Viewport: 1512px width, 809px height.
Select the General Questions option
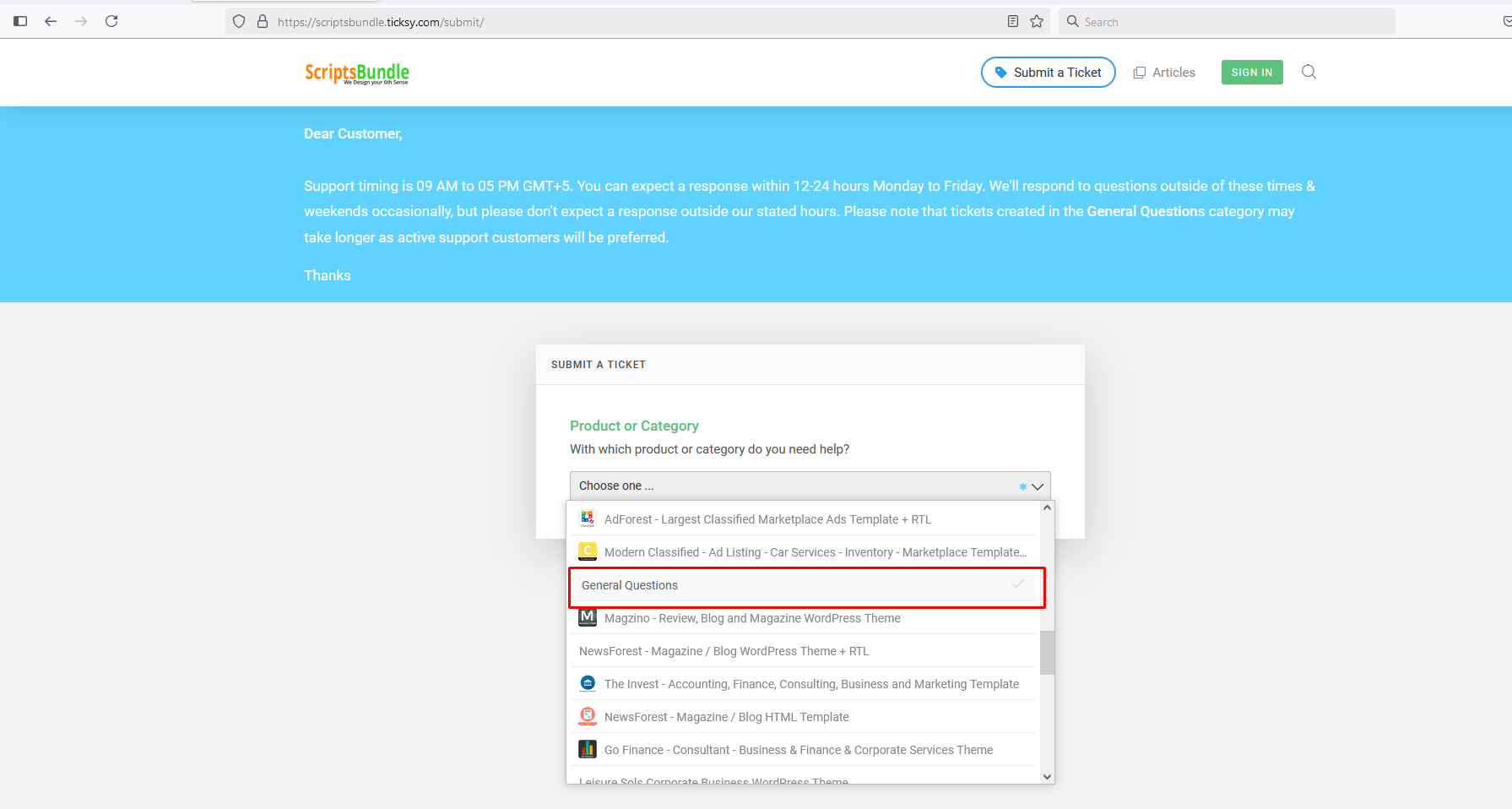[x=803, y=585]
